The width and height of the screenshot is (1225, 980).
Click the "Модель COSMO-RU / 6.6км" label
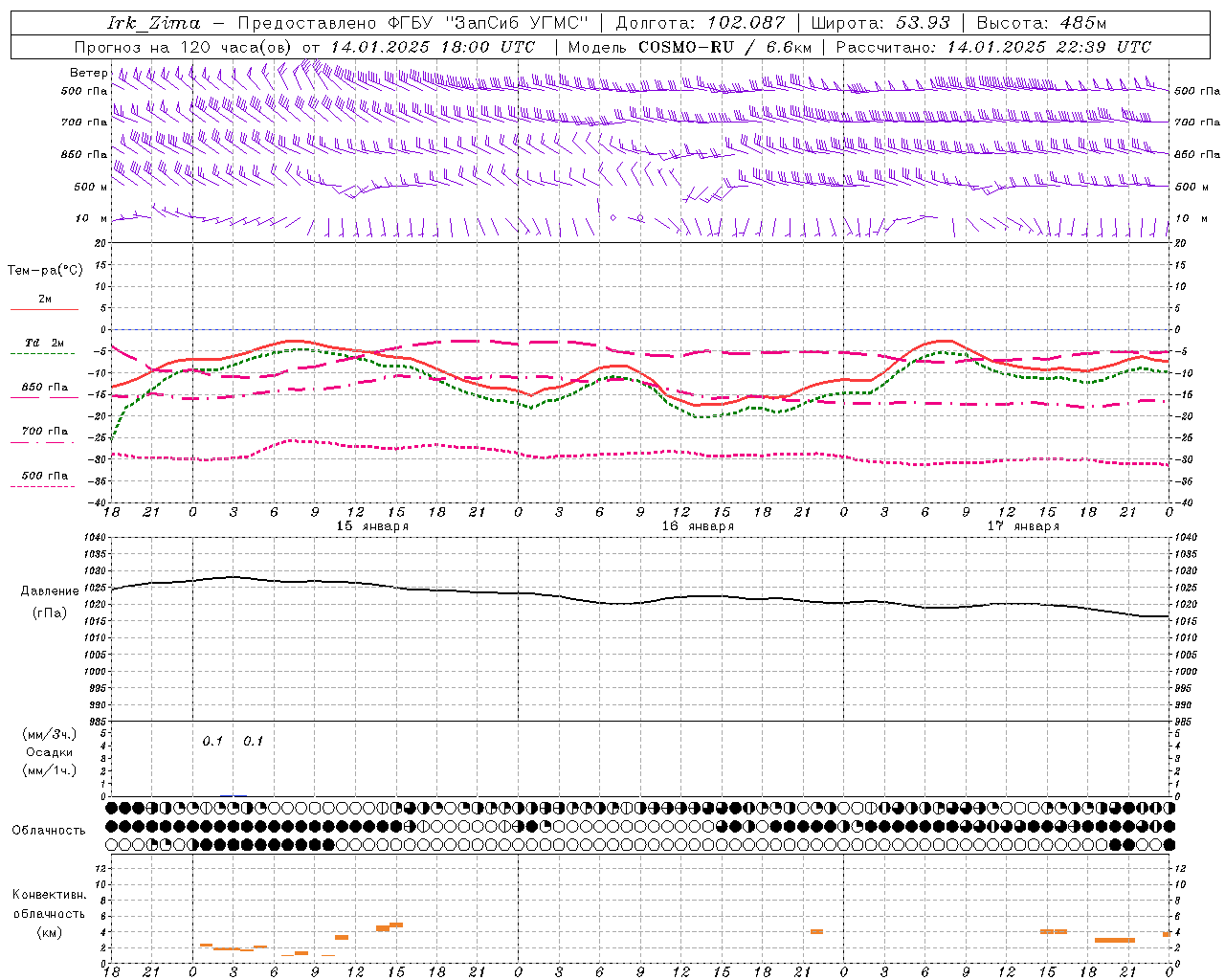point(690,47)
